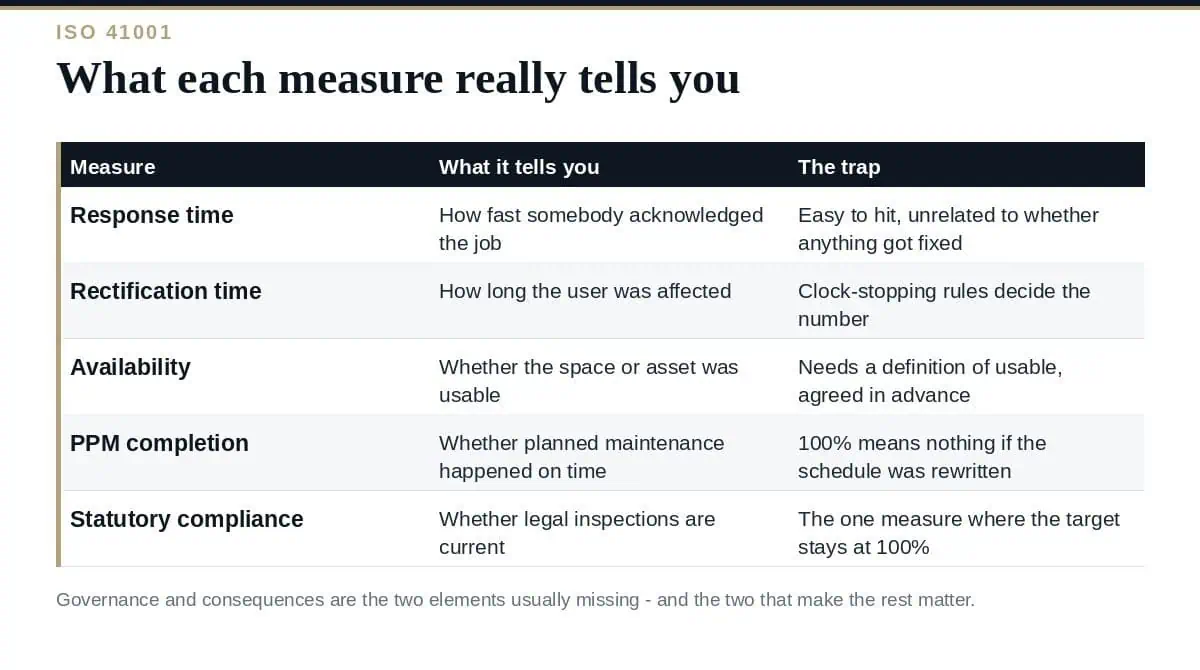The width and height of the screenshot is (1200, 670).
Task: Click 'Whether planned maintenance happened on time' cell
Action: (x=582, y=457)
